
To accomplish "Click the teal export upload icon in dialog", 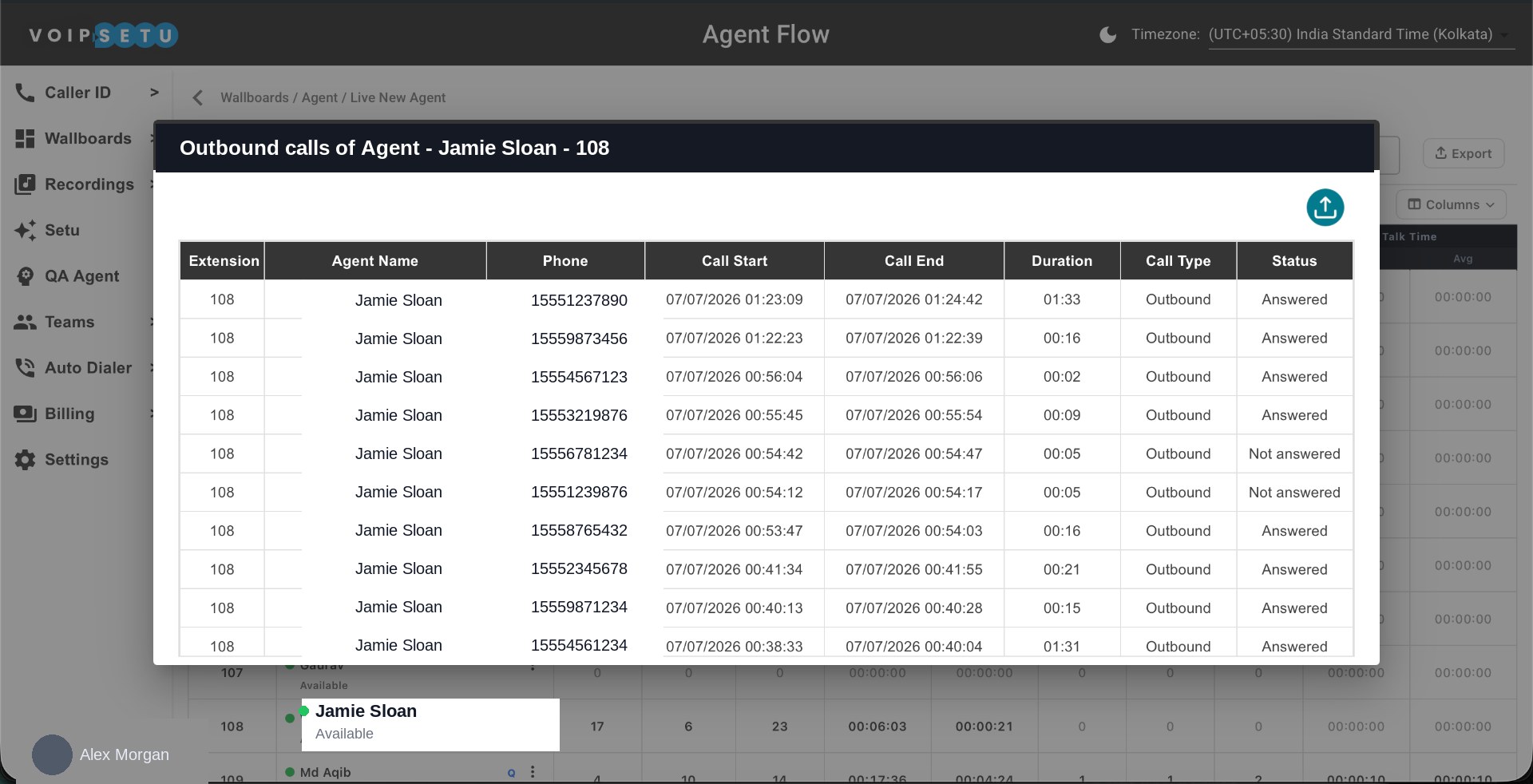I will (x=1325, y=208).
